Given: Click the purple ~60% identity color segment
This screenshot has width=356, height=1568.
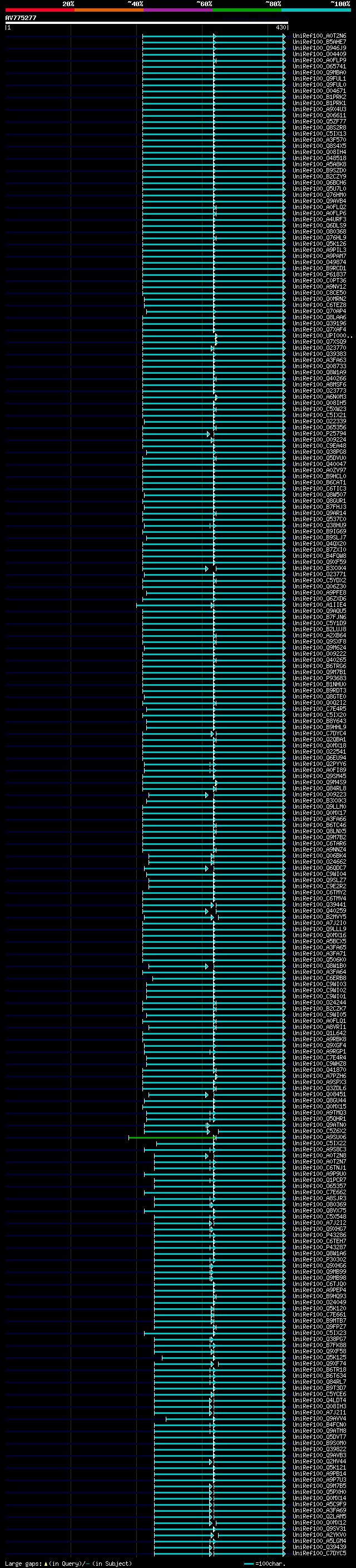Looking at the screenshot, I should [179, 10].
